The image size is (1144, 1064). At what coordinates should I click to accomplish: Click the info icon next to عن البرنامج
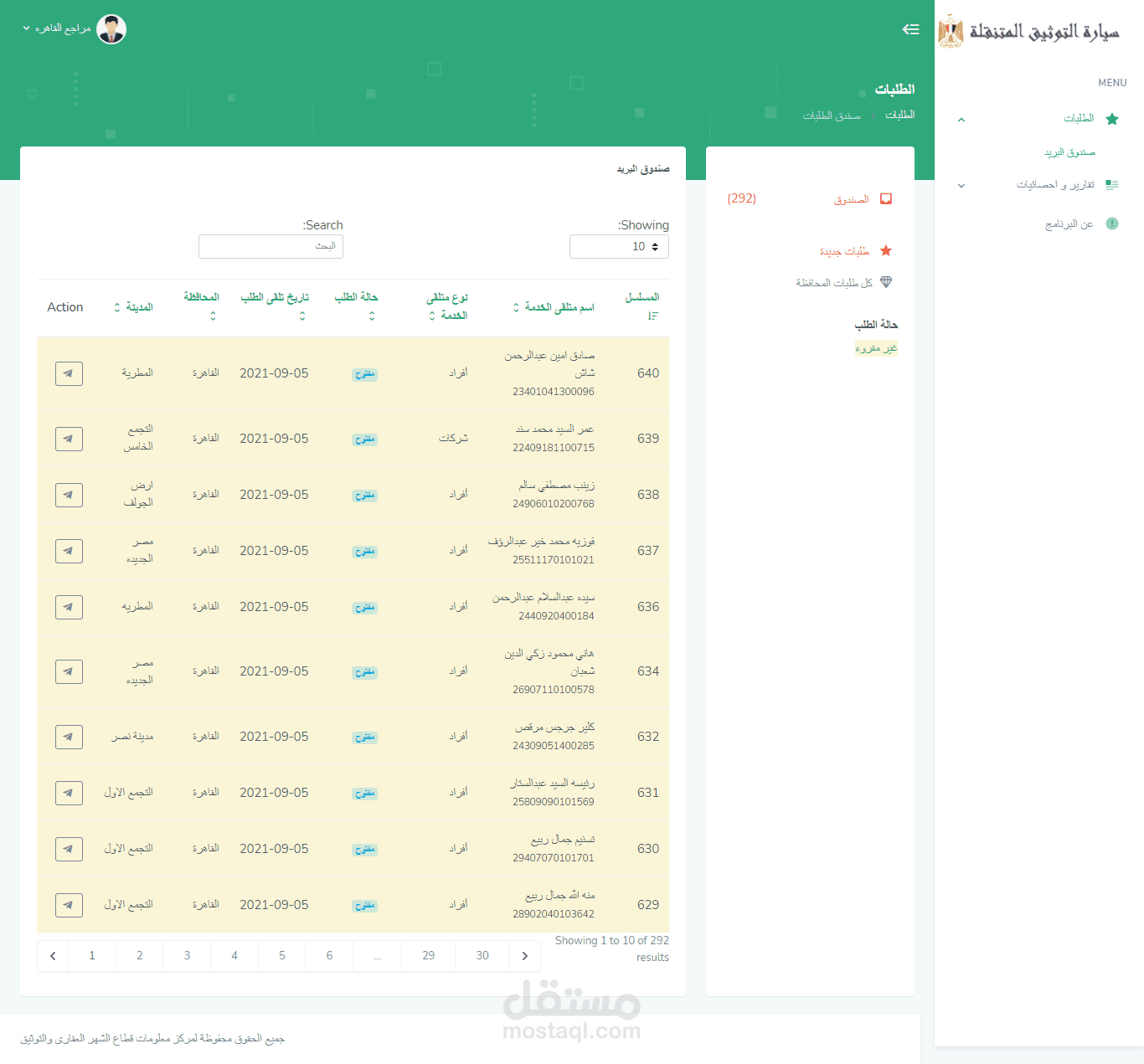[x=1112, y=224]
